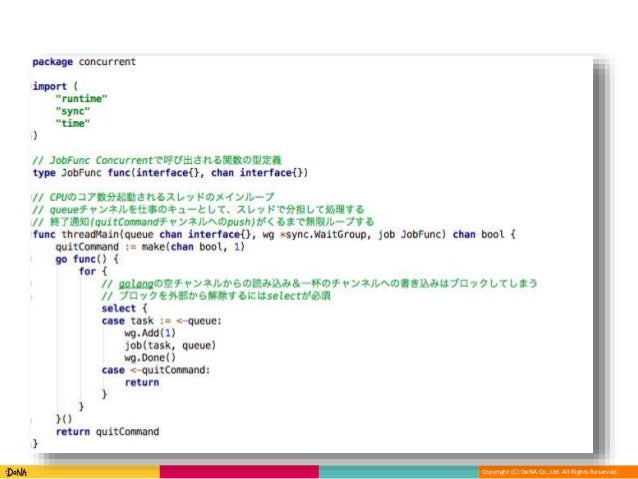The width and height of the screenshot is (638, 479).
Task: Click the teal segment of the footer bar
Action: [x=398, y=471]
